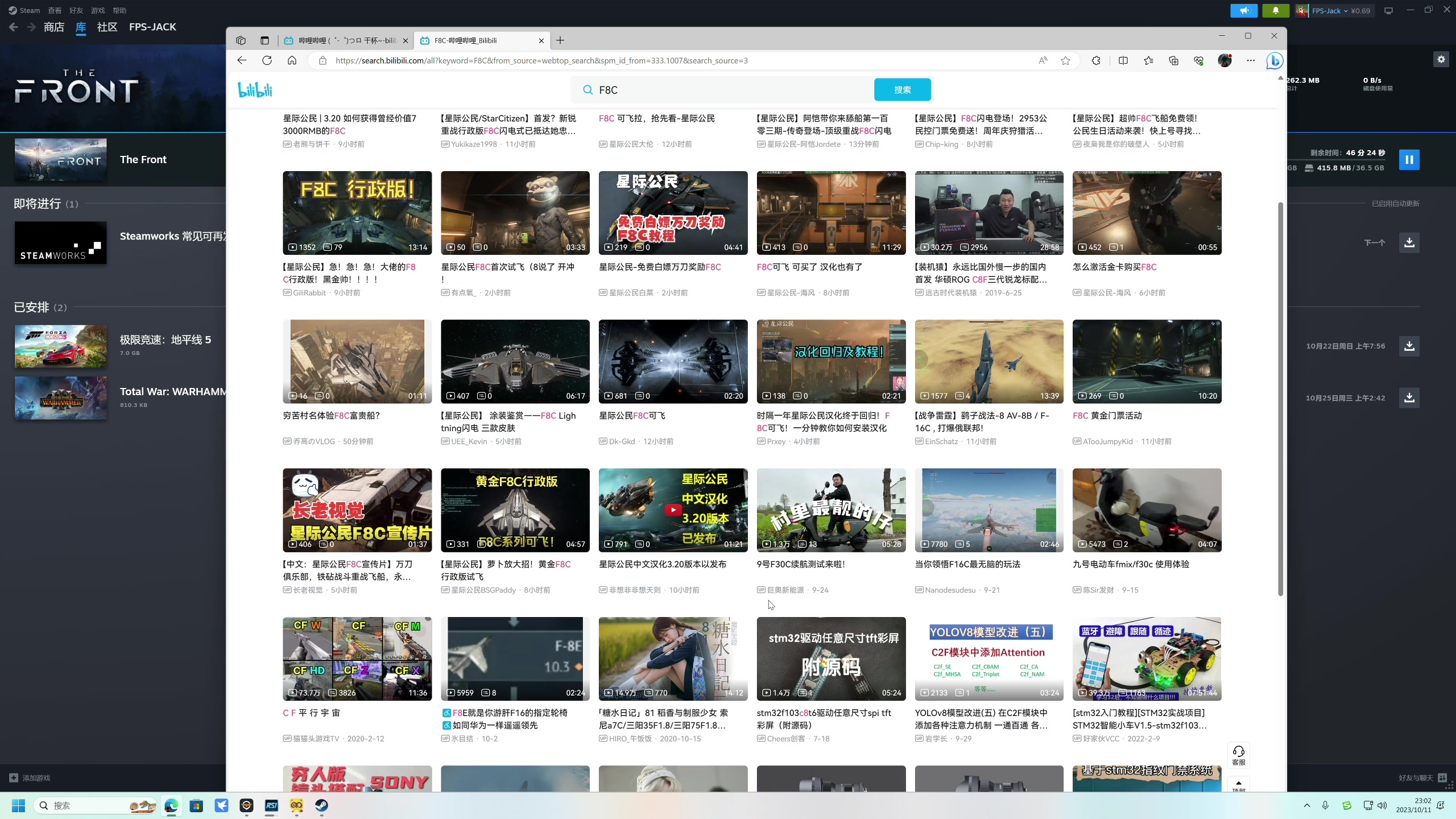Screen dimensions: 1456x819
Task: Show hidden system tray icons
Action: tap(1307, 805)
